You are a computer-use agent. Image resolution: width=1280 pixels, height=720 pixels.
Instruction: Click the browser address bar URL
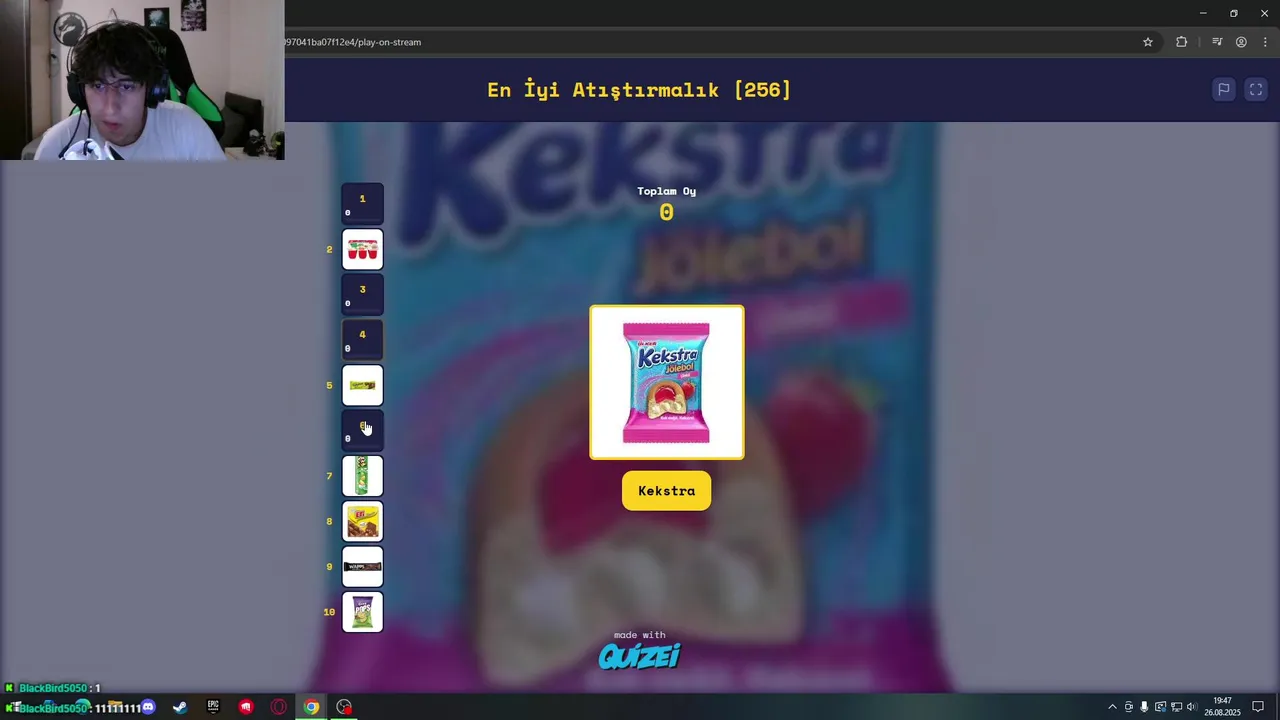coord(353,42)
